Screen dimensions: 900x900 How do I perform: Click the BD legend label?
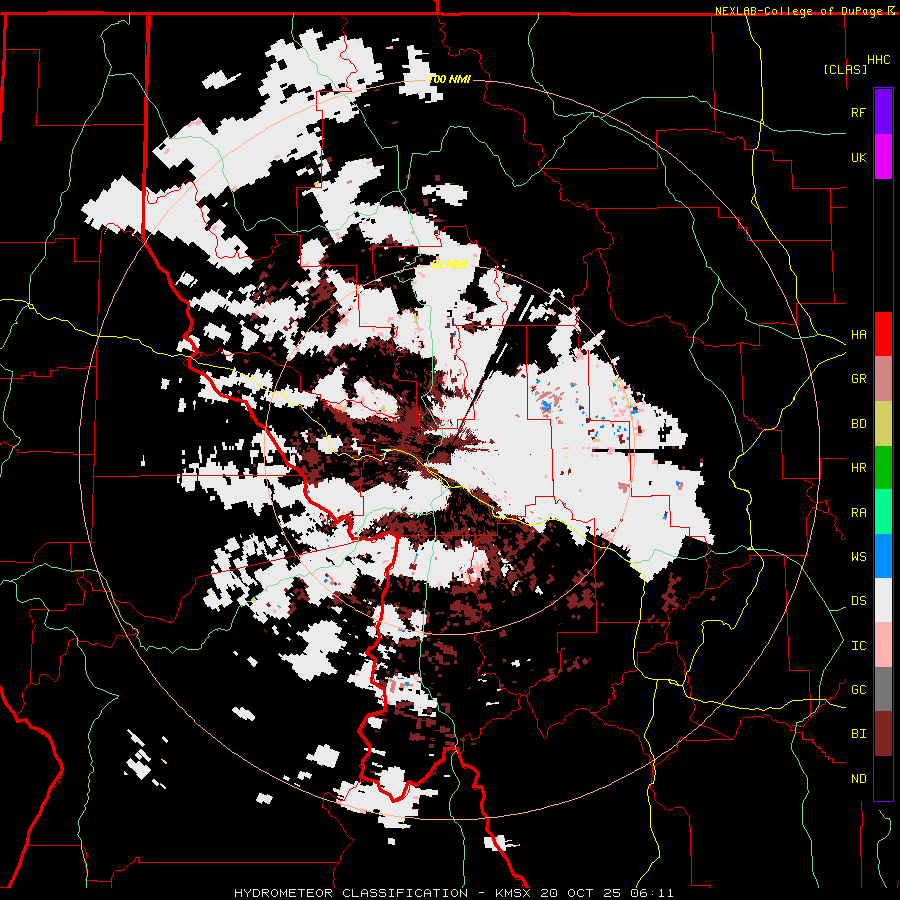858,424
